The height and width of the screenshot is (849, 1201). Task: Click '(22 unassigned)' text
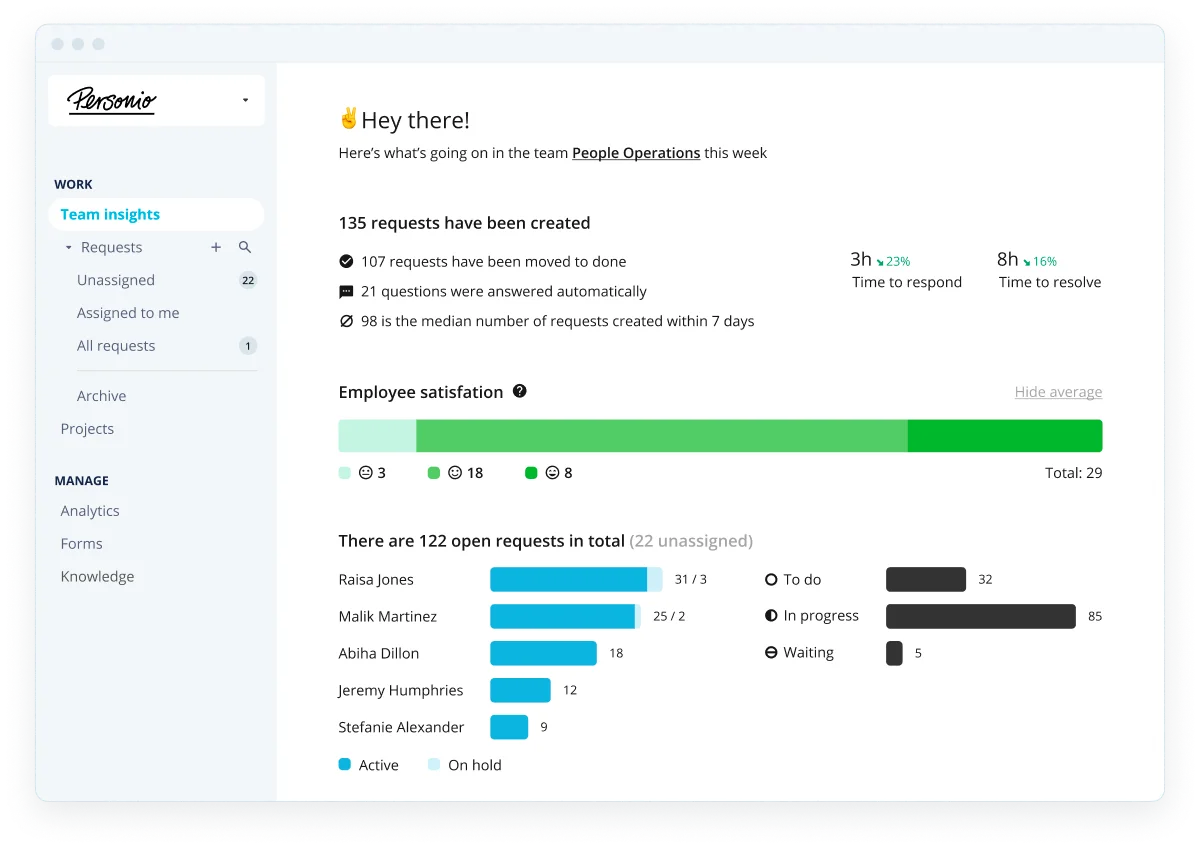[x=691, y=541]
